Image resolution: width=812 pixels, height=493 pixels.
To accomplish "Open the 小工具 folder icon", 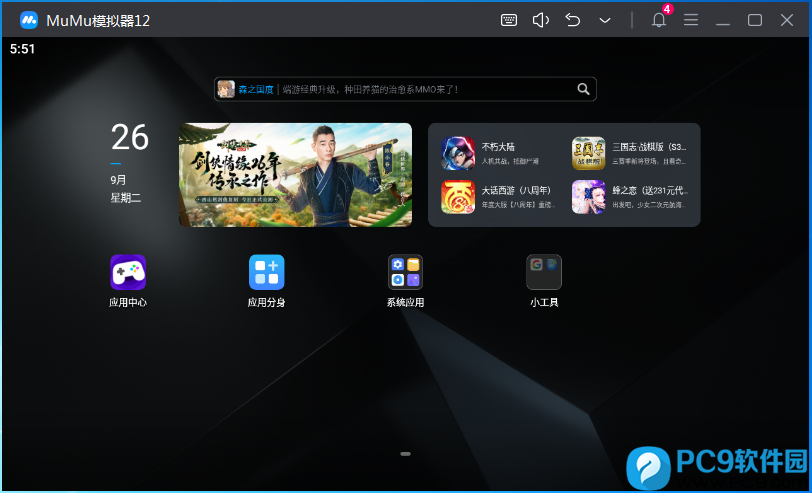I will 544,272.
